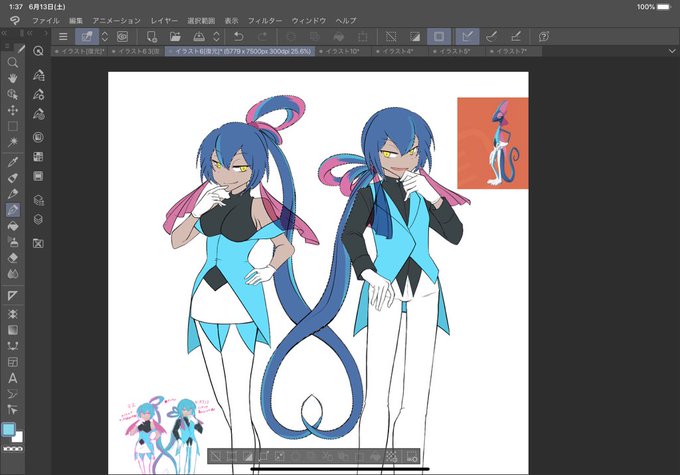Select the Pen tool
The image size is (680, 475).
[x=13, y=178]
